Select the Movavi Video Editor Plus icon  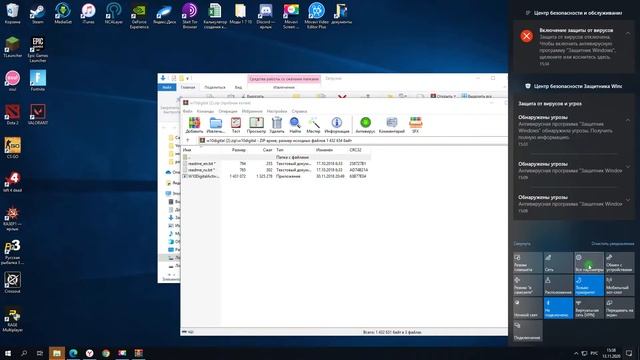point(316,16)
